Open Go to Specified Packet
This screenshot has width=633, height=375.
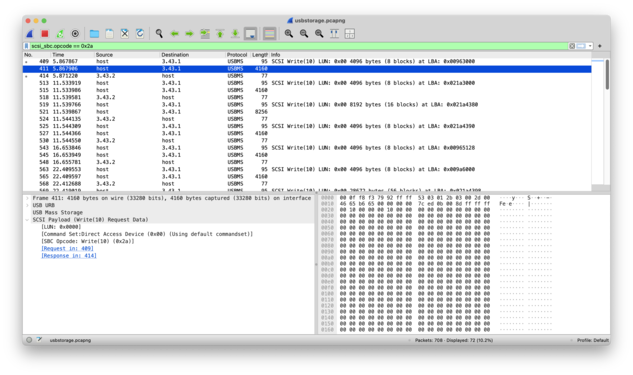[205, 34]
